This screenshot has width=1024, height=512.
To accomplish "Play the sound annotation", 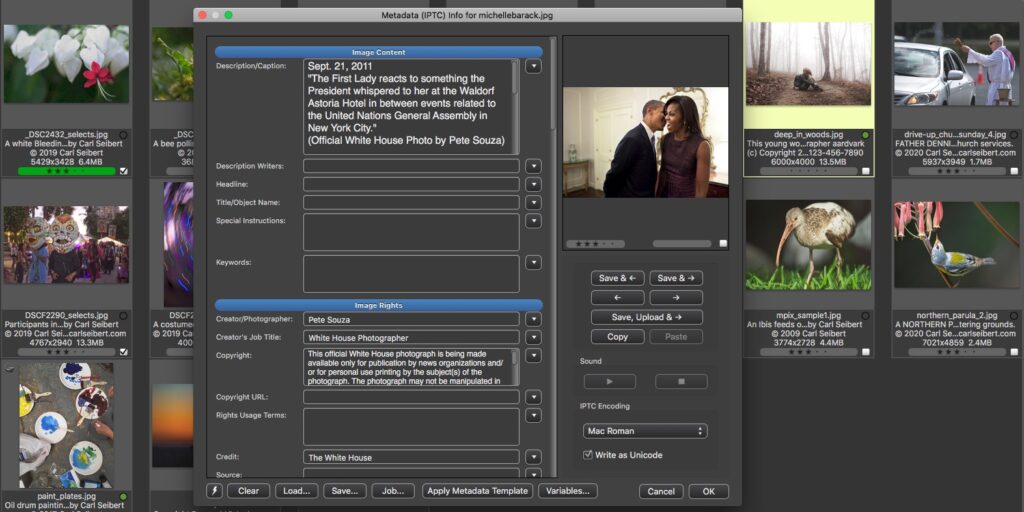I will pyautogui.click(x=609, y=381).
